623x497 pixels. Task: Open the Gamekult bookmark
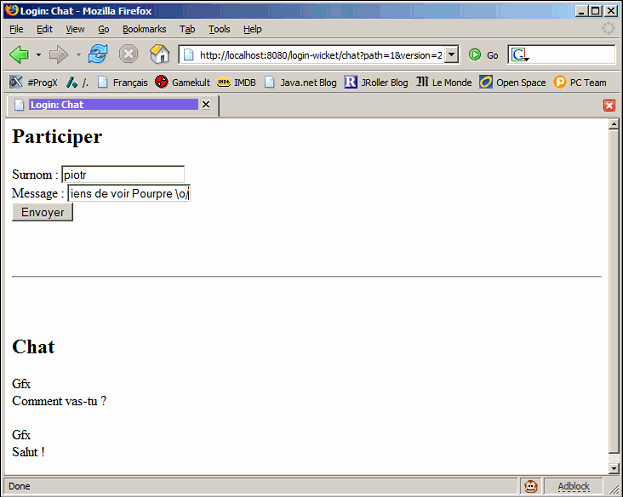[x=183, y=82]
